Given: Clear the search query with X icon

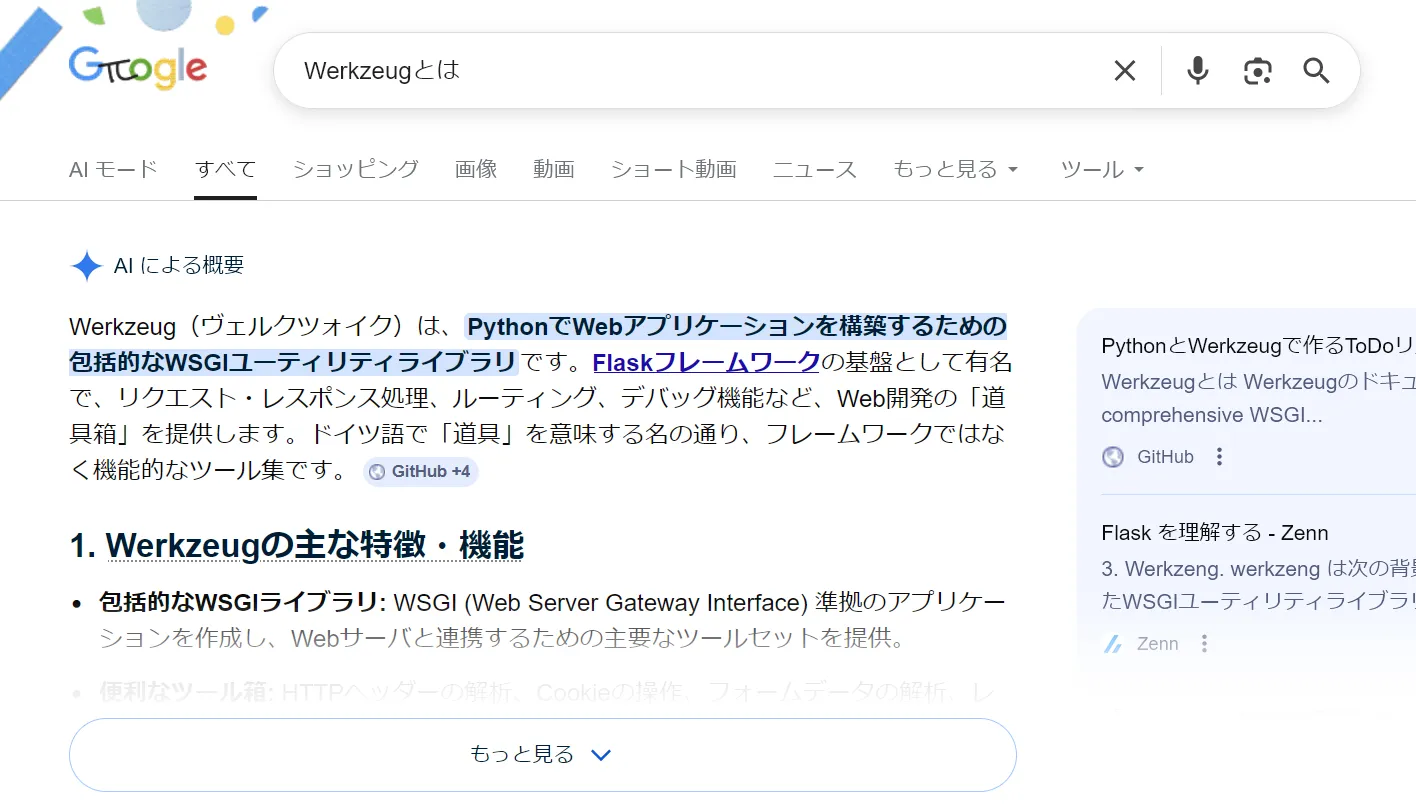Looking at the screenshot, I should 1125,71.
